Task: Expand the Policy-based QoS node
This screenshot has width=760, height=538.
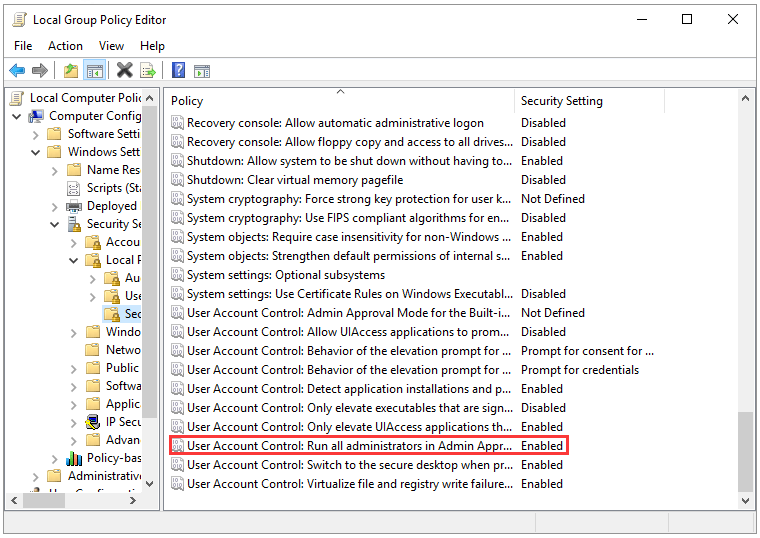Action: click(x=54, y=459)
